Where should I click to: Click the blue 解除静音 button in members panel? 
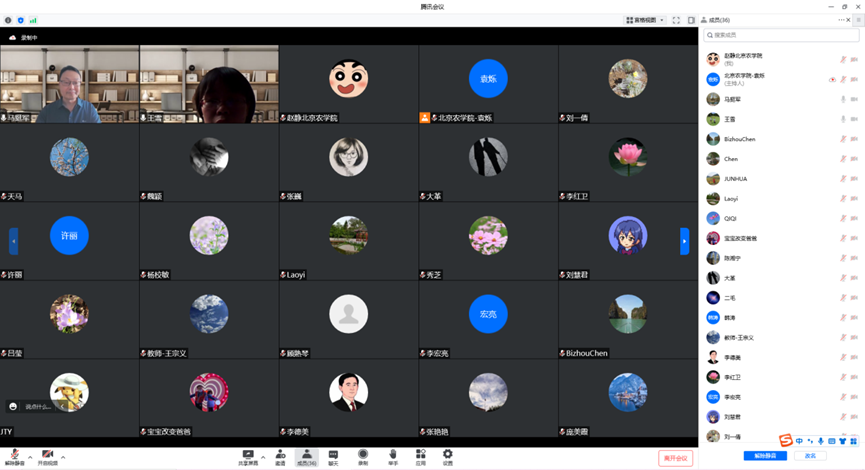coord(765,456)
